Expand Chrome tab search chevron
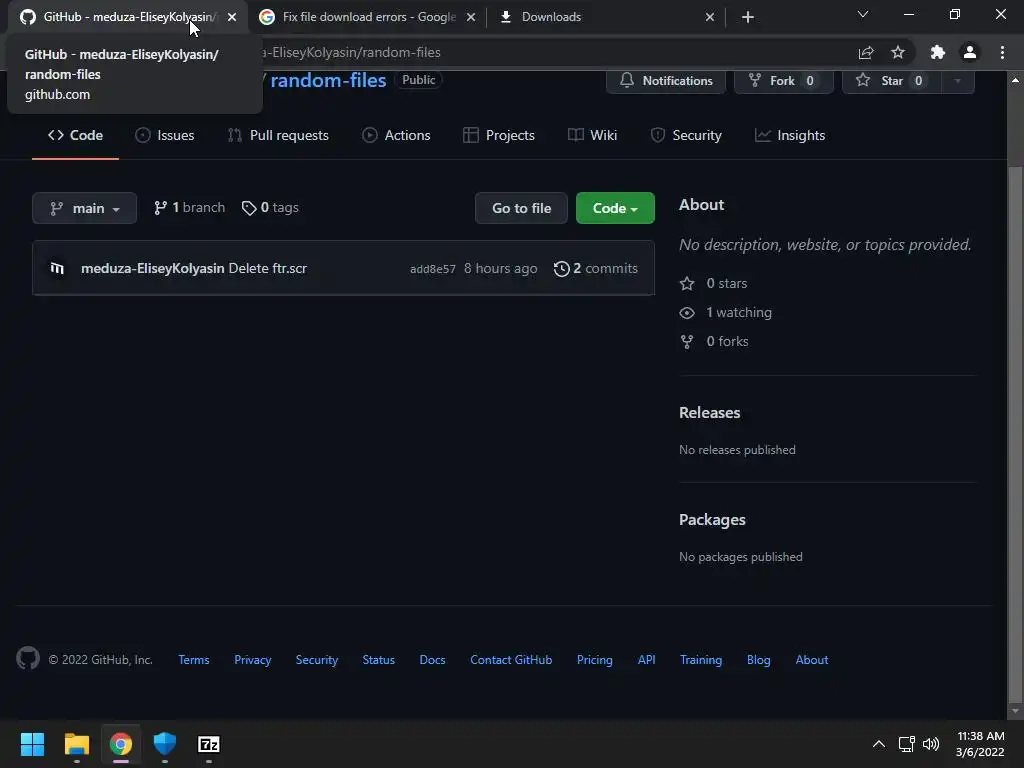The width and height of the screenshot is (1024, 768). pyautogui.click(x=863, y=14)
